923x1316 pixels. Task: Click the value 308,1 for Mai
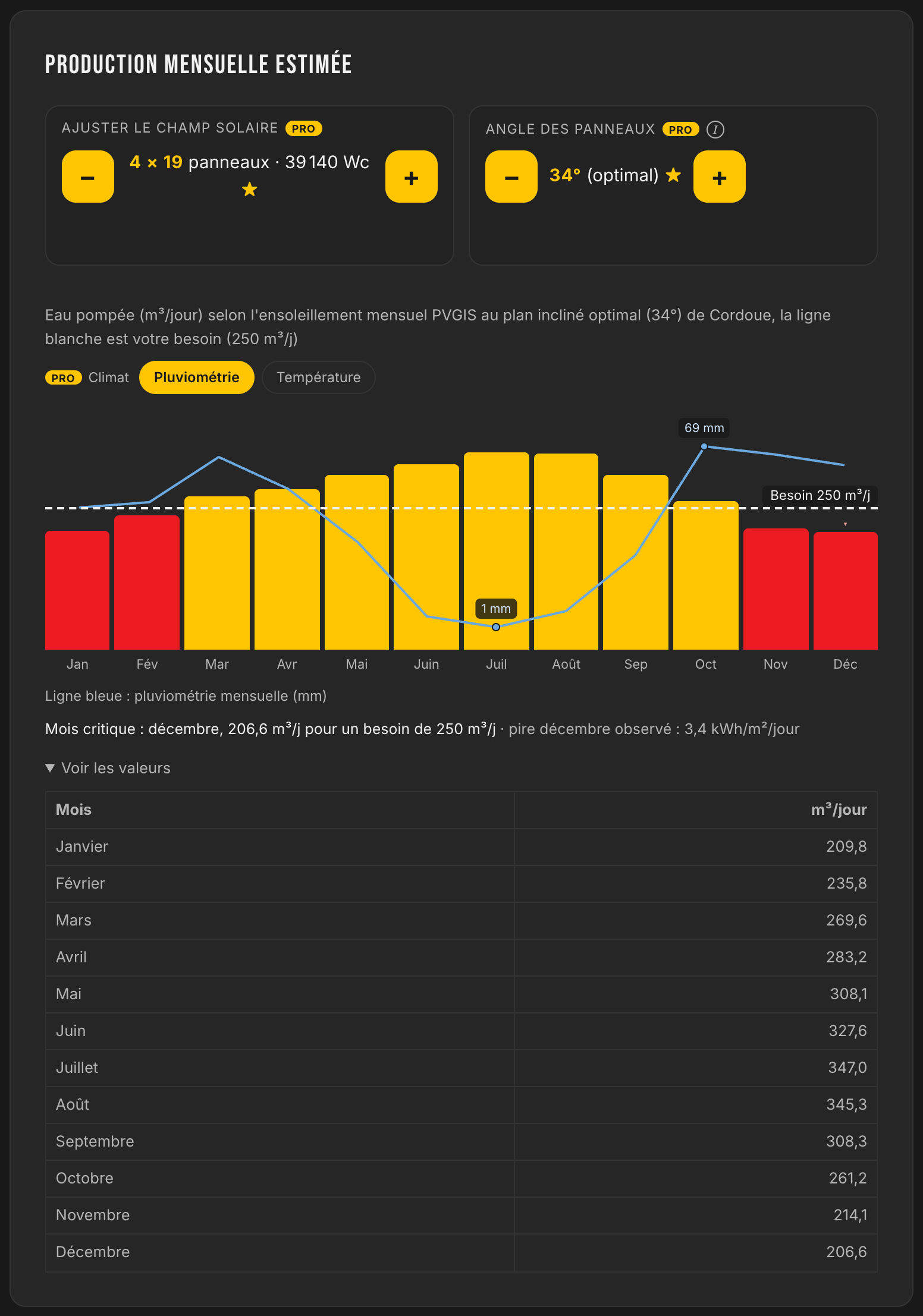849,994
